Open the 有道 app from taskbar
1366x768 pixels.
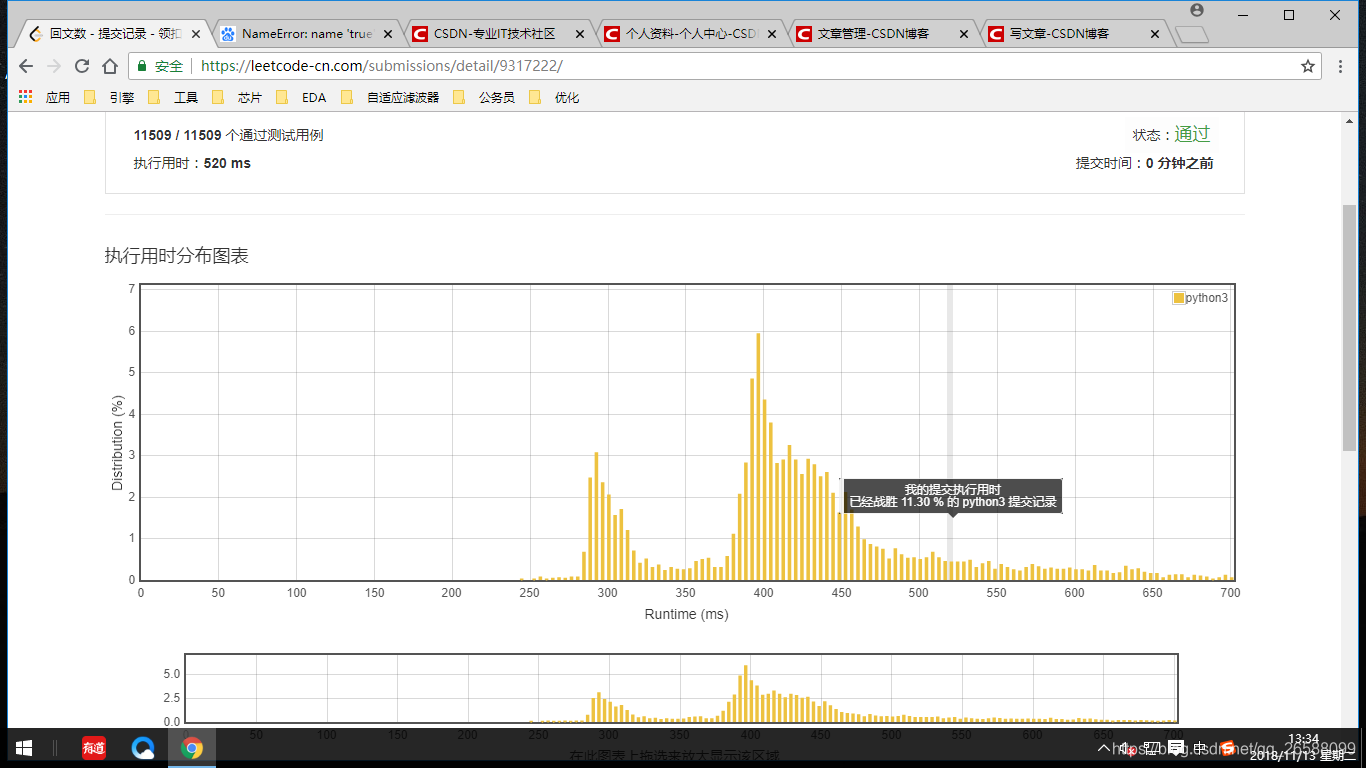point(93,747)
